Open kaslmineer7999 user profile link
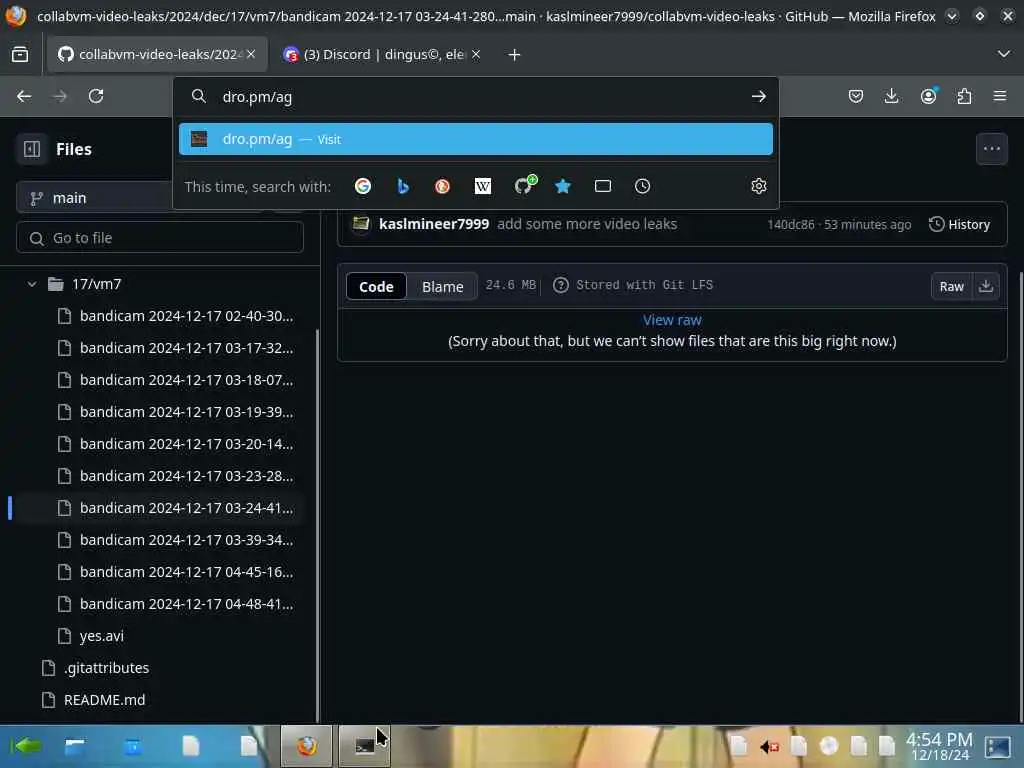The image size is (1024, 768). 434,224
